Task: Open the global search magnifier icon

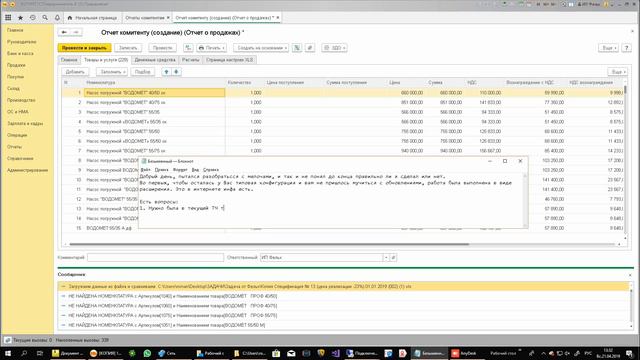Action: click(45, 18)
